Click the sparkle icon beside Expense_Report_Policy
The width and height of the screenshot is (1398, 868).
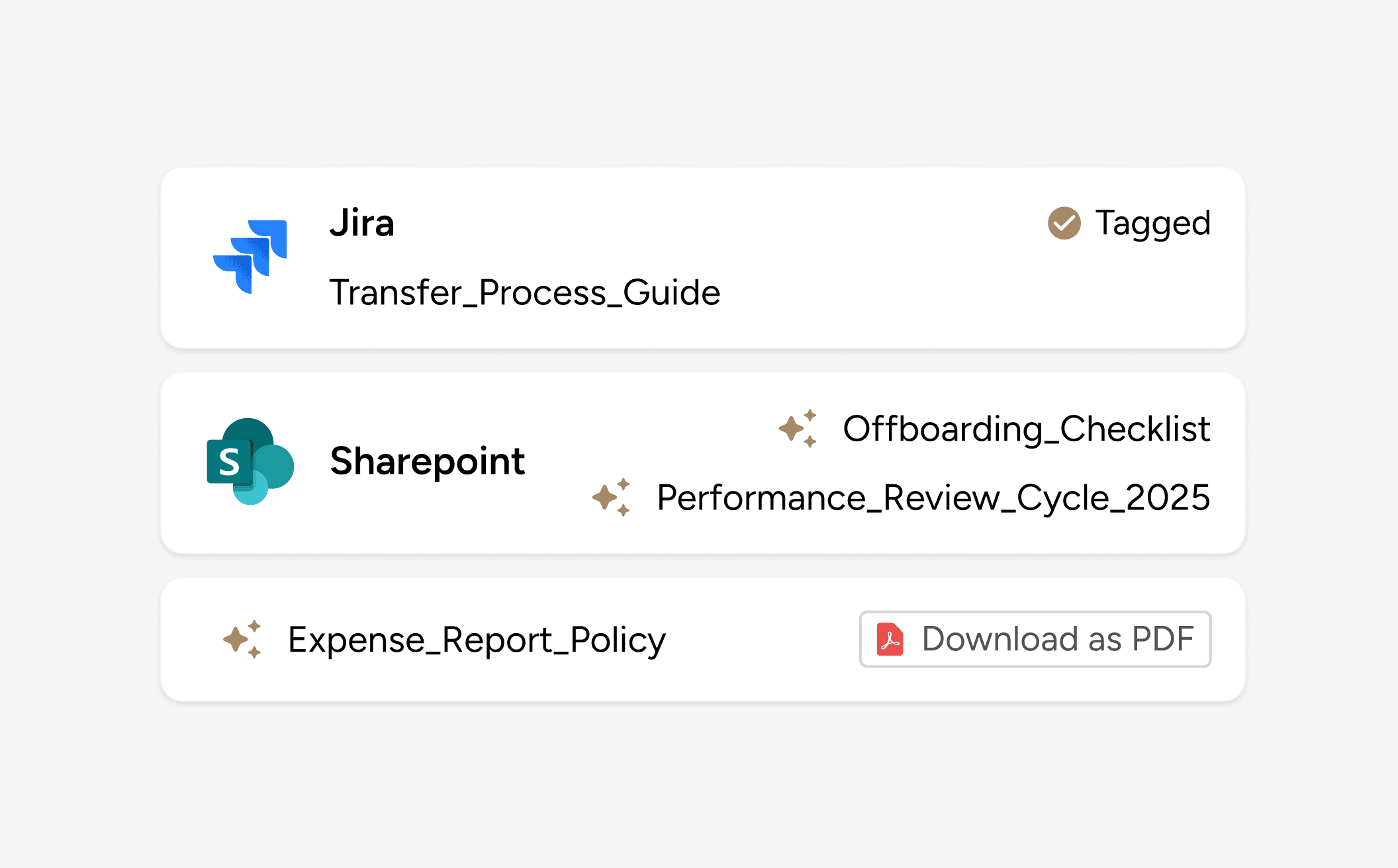[x=242, y=639]
